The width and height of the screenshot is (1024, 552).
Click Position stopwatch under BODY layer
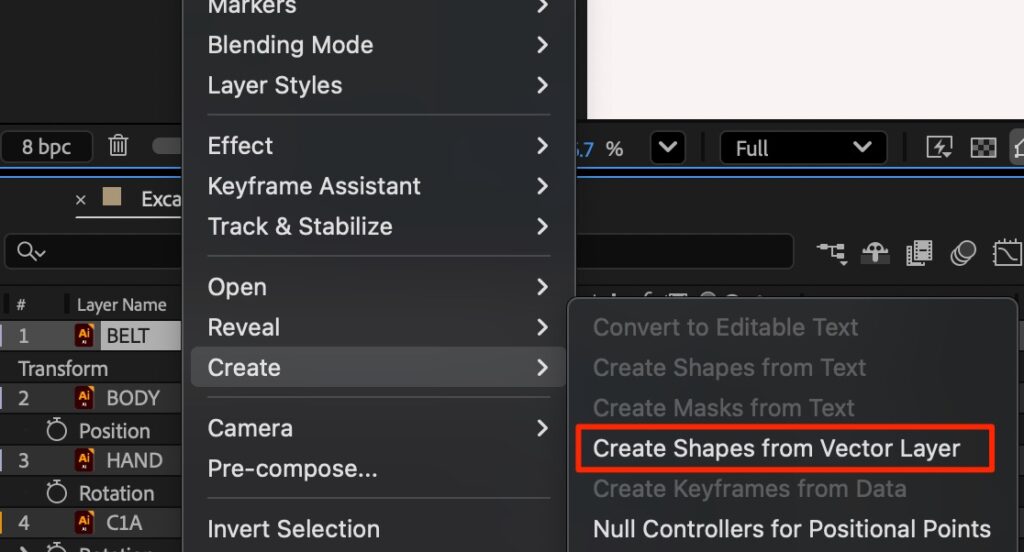click(x=57, y=431)
